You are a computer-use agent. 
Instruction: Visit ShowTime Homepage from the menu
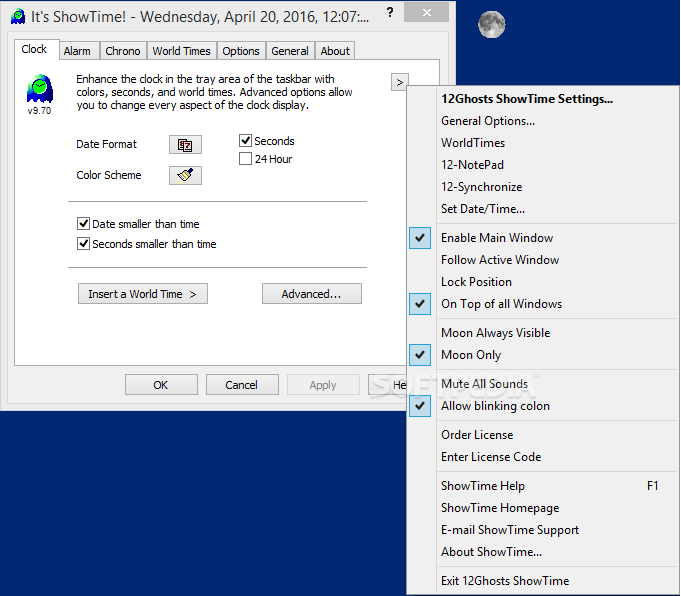543,508
